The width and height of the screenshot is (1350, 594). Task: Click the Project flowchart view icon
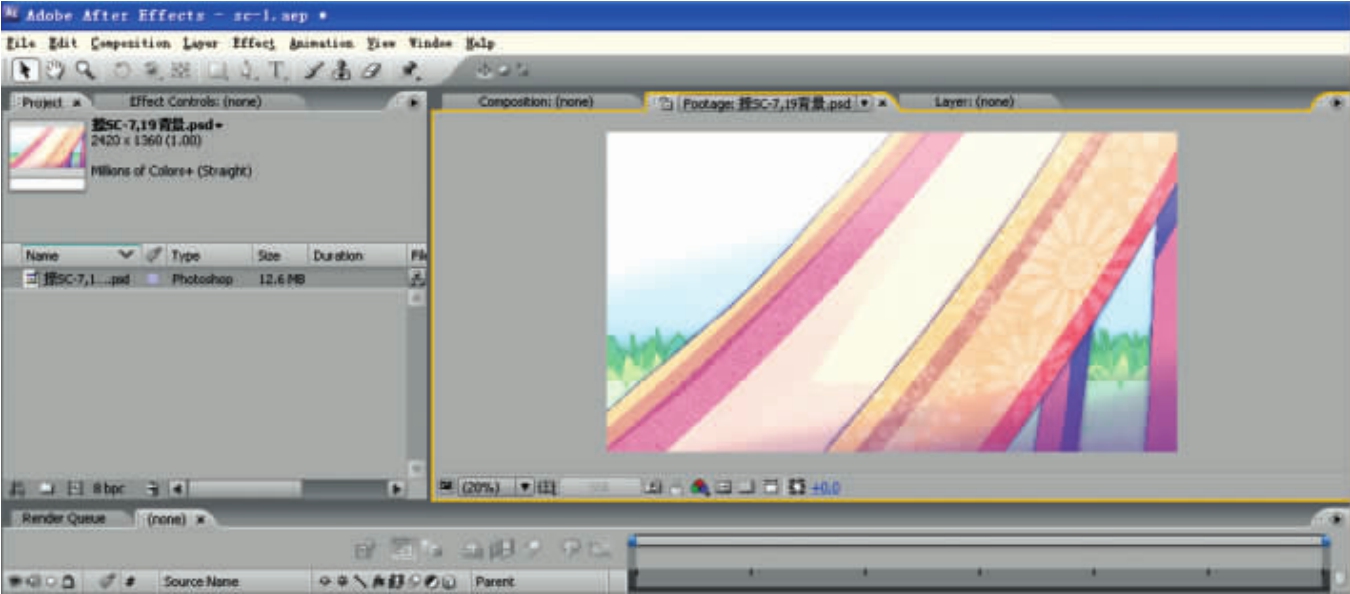(x=417, y=280)
